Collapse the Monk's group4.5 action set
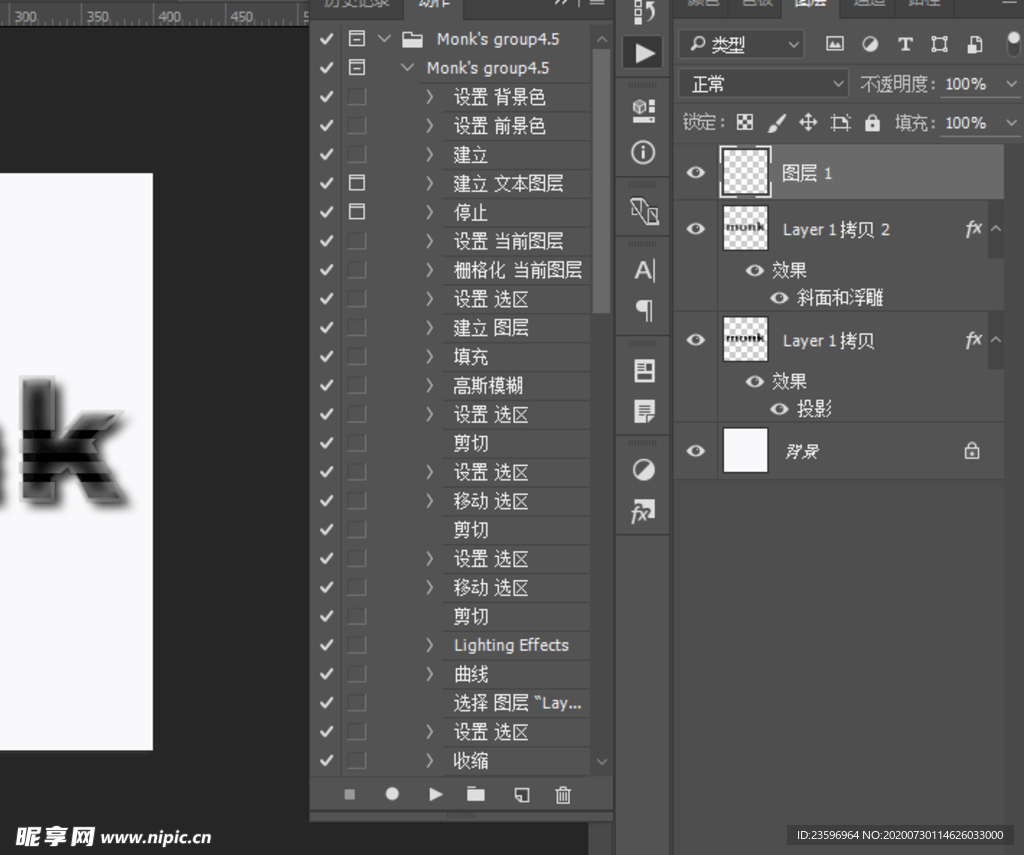 pos(385,38)
